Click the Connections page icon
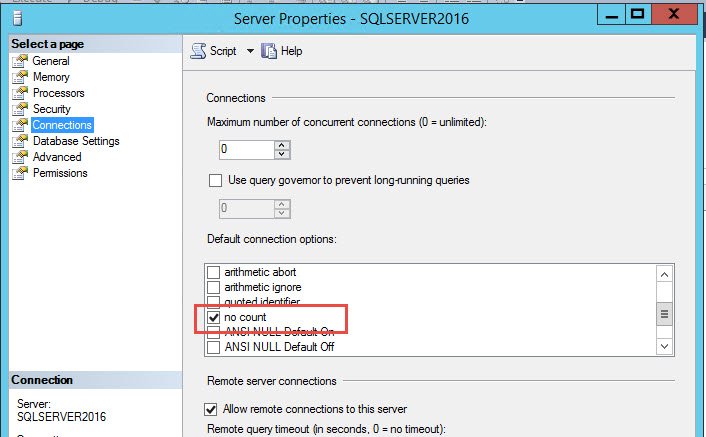706x437 pixels. coord(20,125)
